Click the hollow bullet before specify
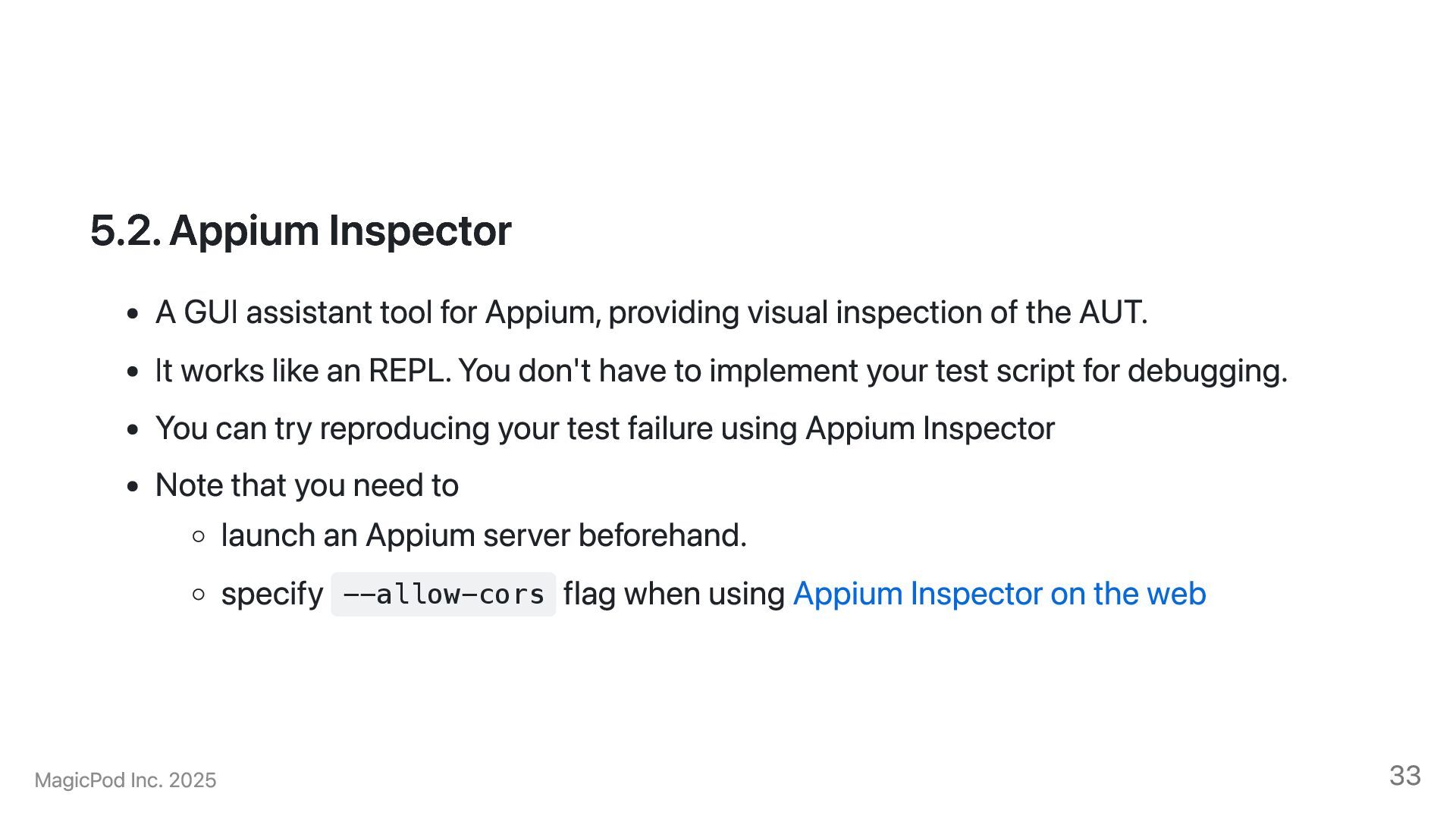The width and height of the screenshot is (1456, 819). coord(199,595)
